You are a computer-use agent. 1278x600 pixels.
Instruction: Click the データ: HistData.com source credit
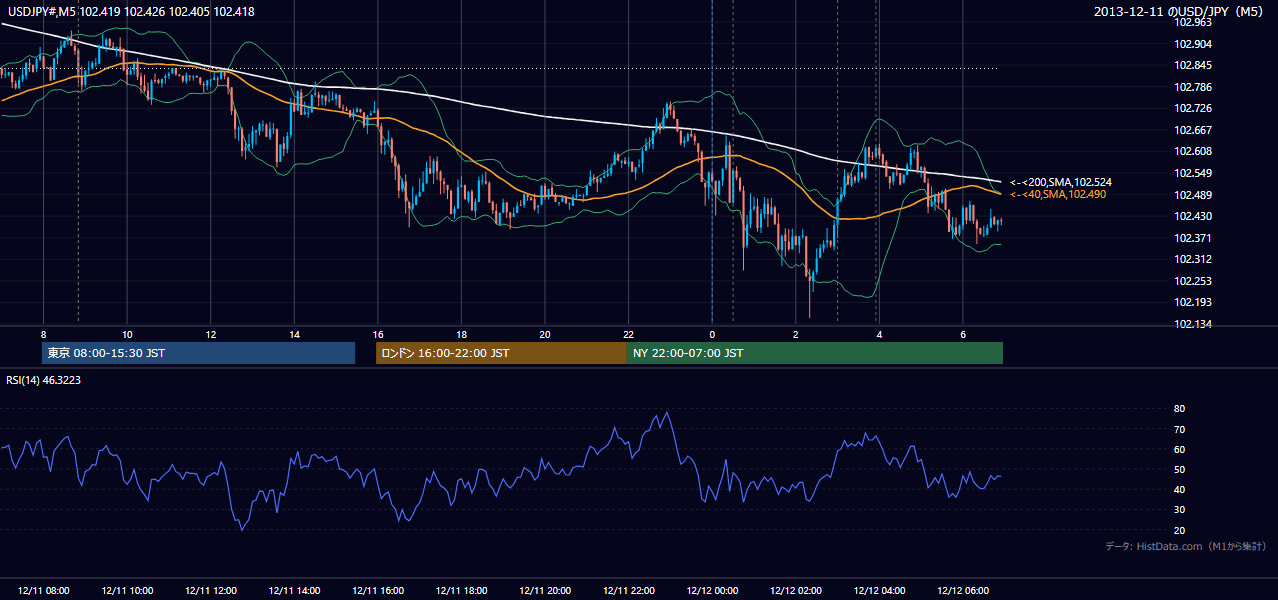(1185, 546)
